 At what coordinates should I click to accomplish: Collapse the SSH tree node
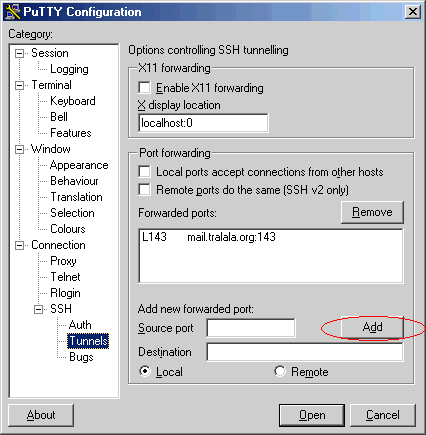39,310
